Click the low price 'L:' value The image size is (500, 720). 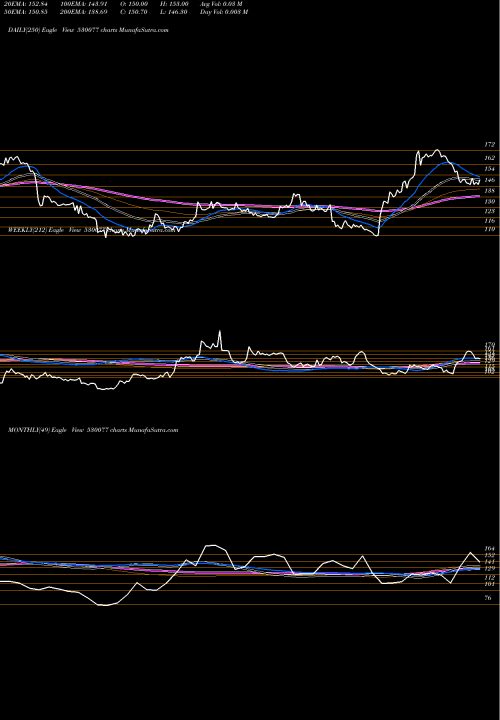click(174, 12)
